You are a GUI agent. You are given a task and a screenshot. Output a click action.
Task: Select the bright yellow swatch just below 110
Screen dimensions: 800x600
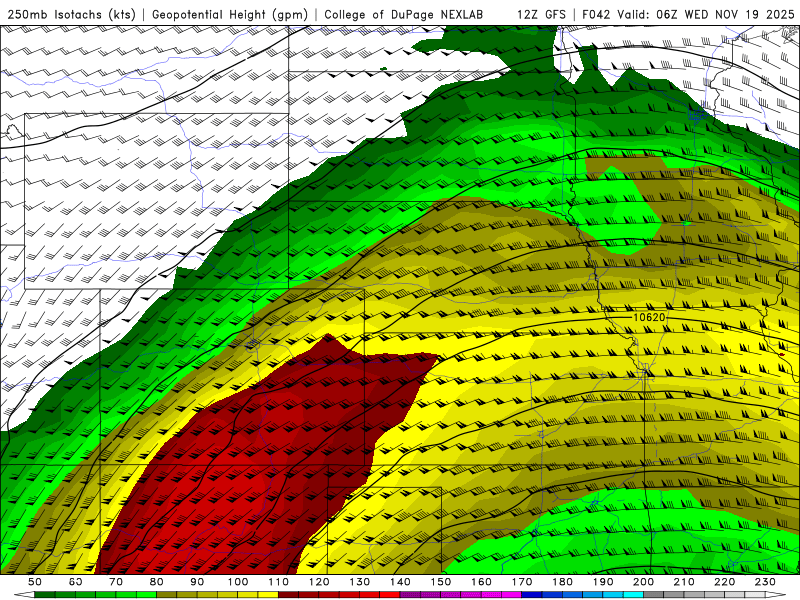pos(268,595)
